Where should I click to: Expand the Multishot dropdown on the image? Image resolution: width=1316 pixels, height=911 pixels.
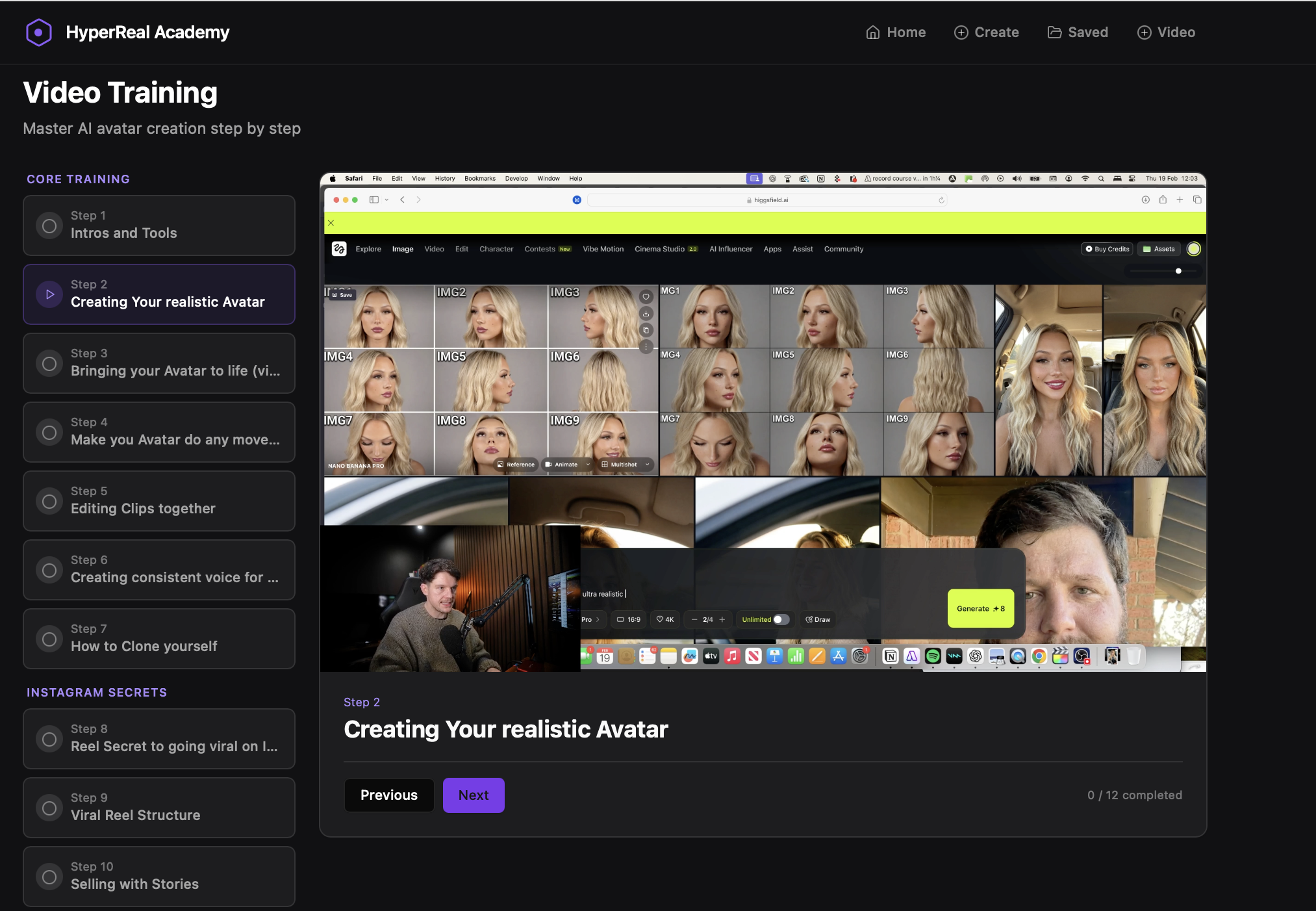[648, 465]
